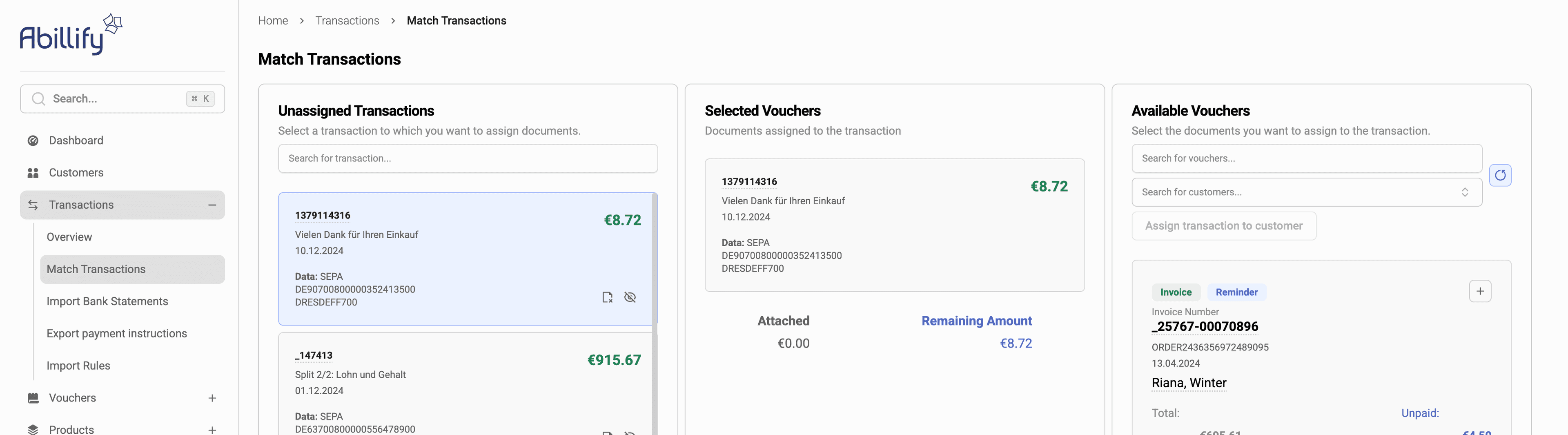The width and height of the screenshot is (1568, 435).
Task: Refresh the available vouchers list
Action: 1500,176
